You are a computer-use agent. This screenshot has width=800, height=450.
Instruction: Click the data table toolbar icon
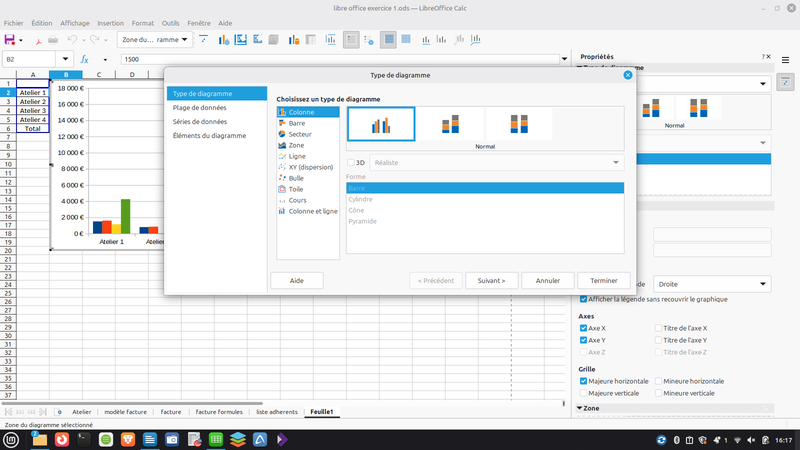coord(310,40)
